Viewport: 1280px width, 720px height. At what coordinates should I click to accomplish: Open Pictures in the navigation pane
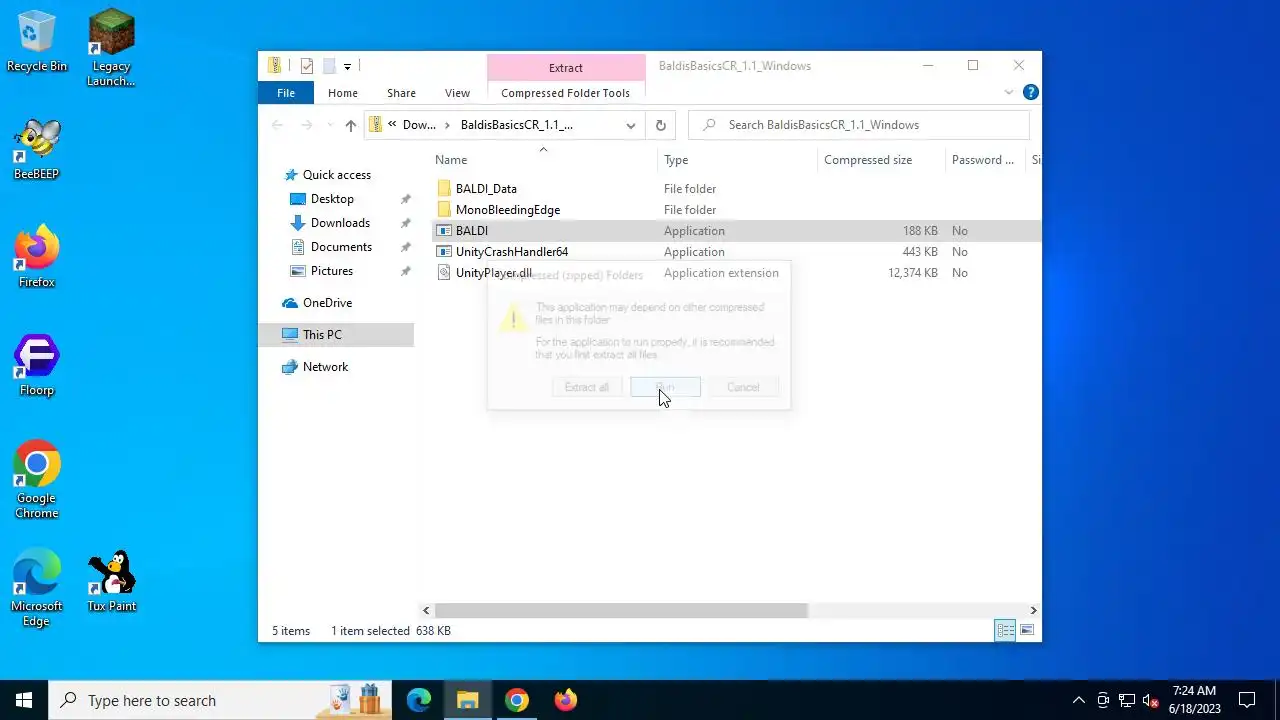331,271
